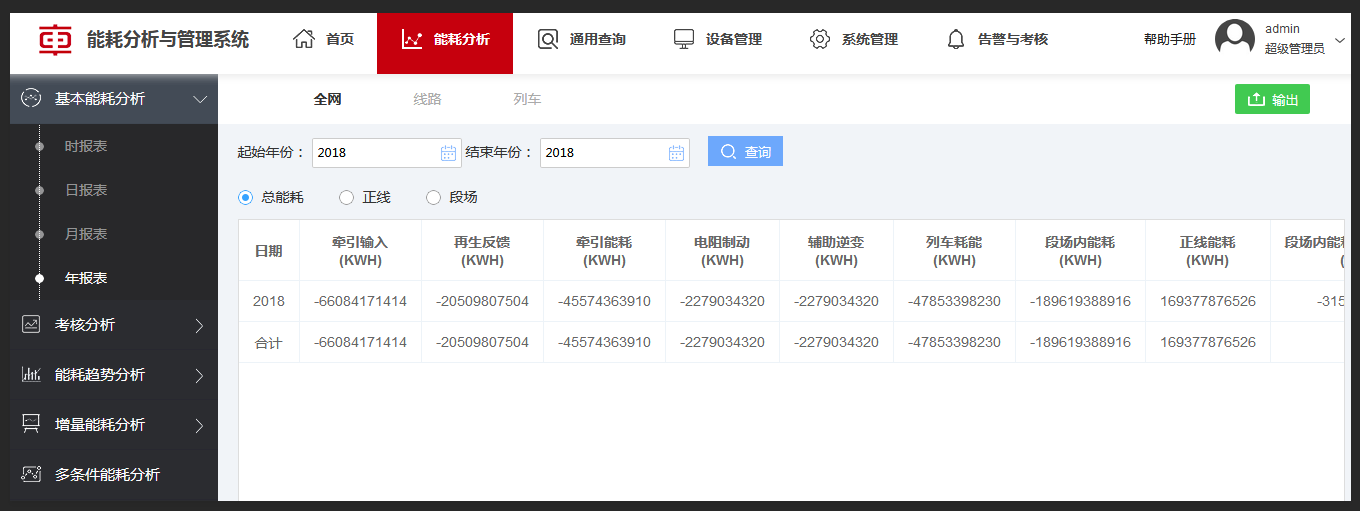Click the home icon in top navigation
Viewport: 1360px width, 511px height.
point(304,39)
